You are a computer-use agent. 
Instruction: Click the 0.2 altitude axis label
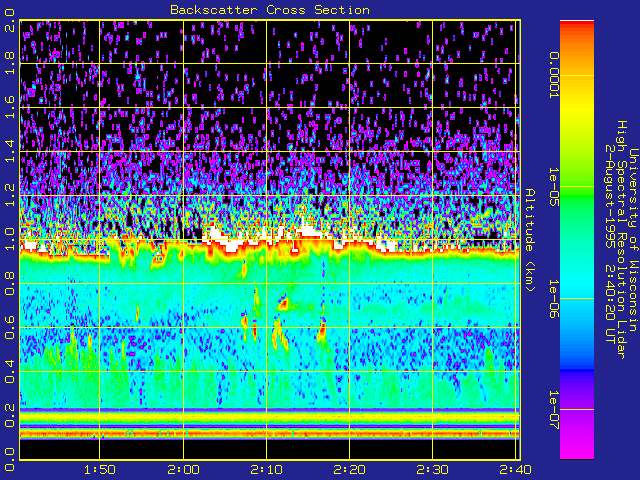(9, 416)
